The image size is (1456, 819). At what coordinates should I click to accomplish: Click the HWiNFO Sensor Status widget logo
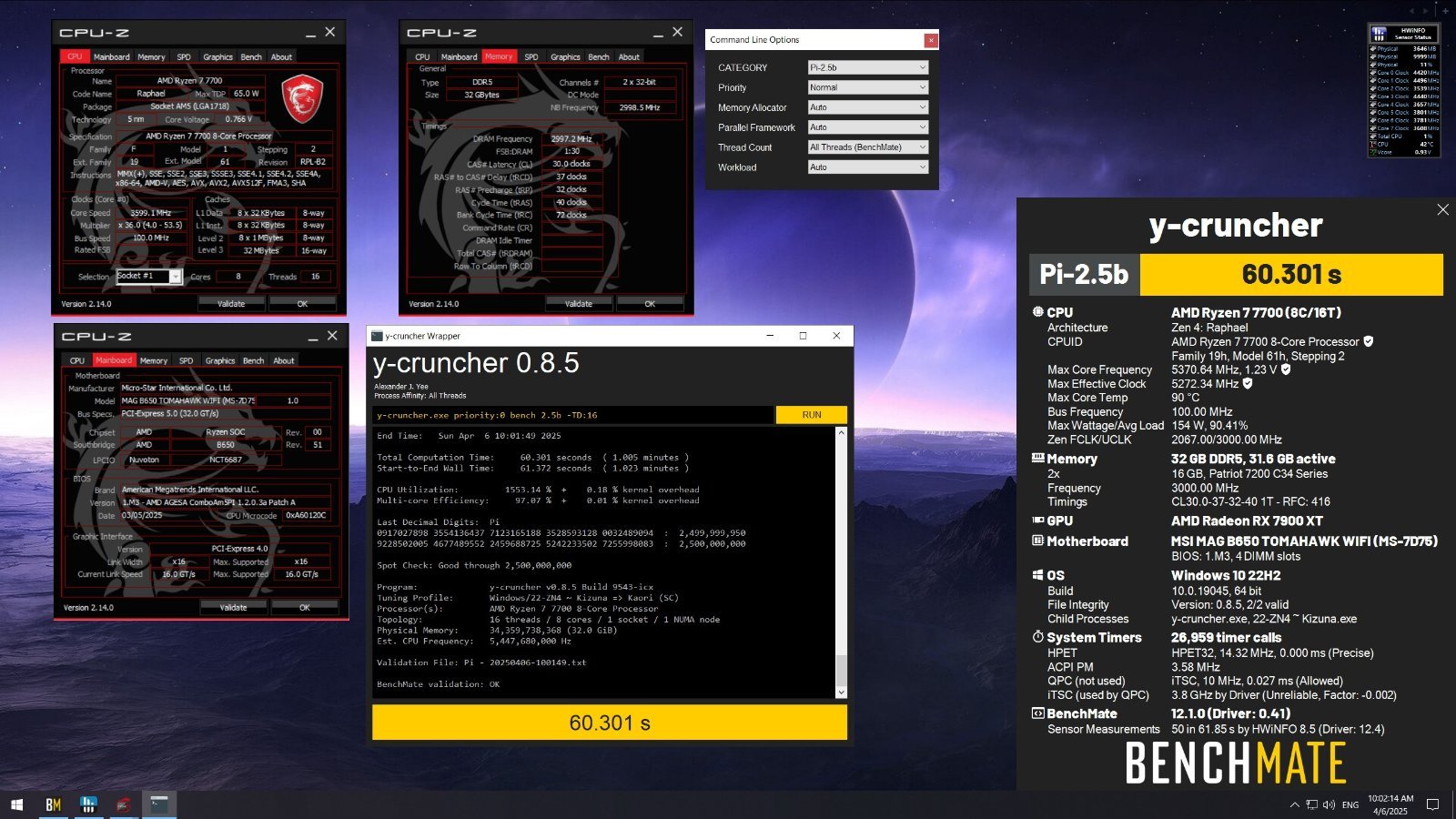(x=1380, y=35)
